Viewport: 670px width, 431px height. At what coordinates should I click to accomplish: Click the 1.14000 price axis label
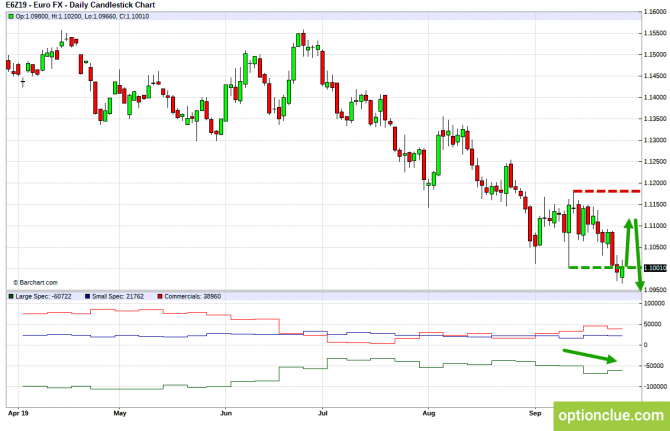pos(655,97)
